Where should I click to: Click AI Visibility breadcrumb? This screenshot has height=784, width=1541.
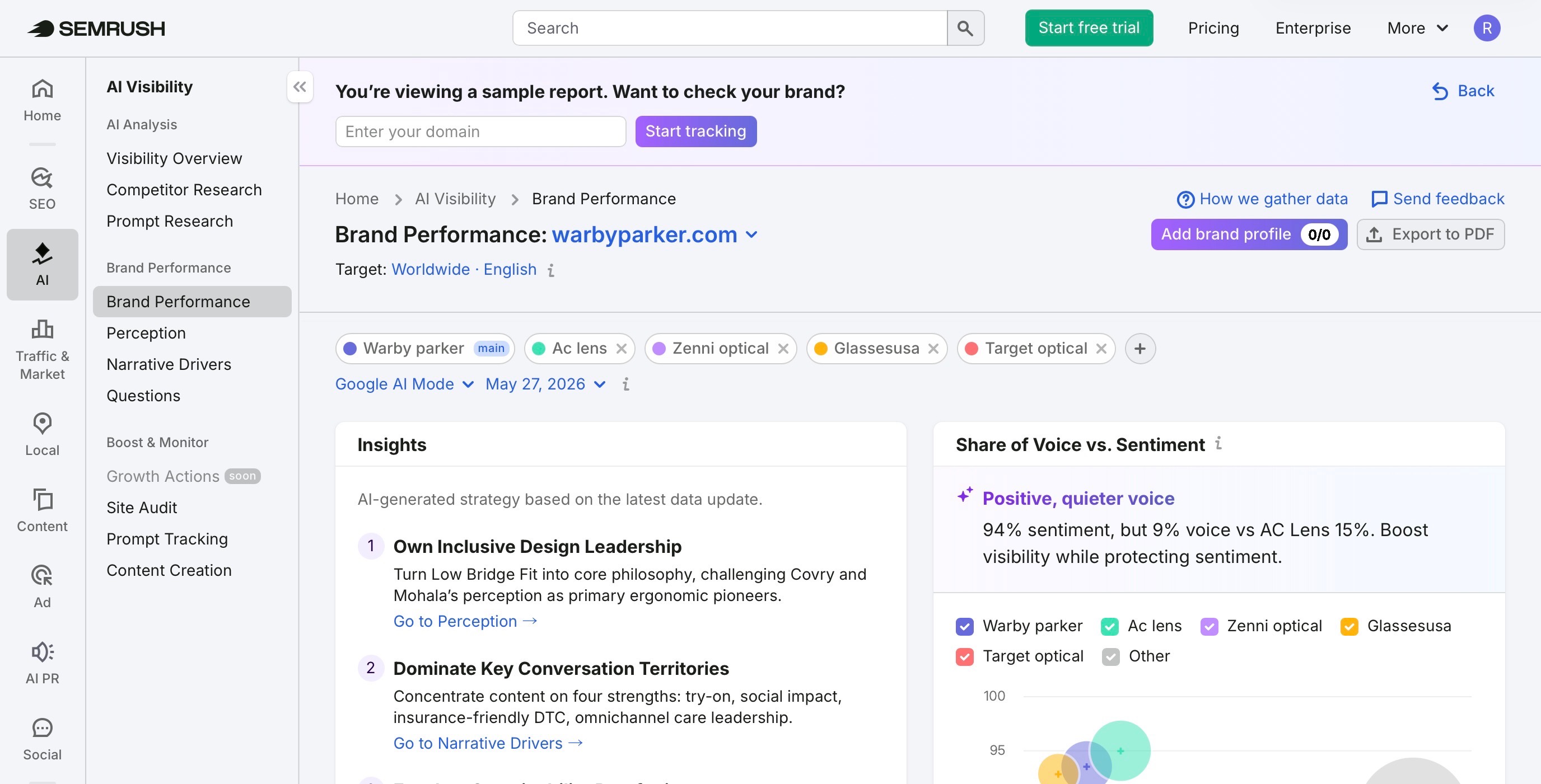(x=455, y=199)
